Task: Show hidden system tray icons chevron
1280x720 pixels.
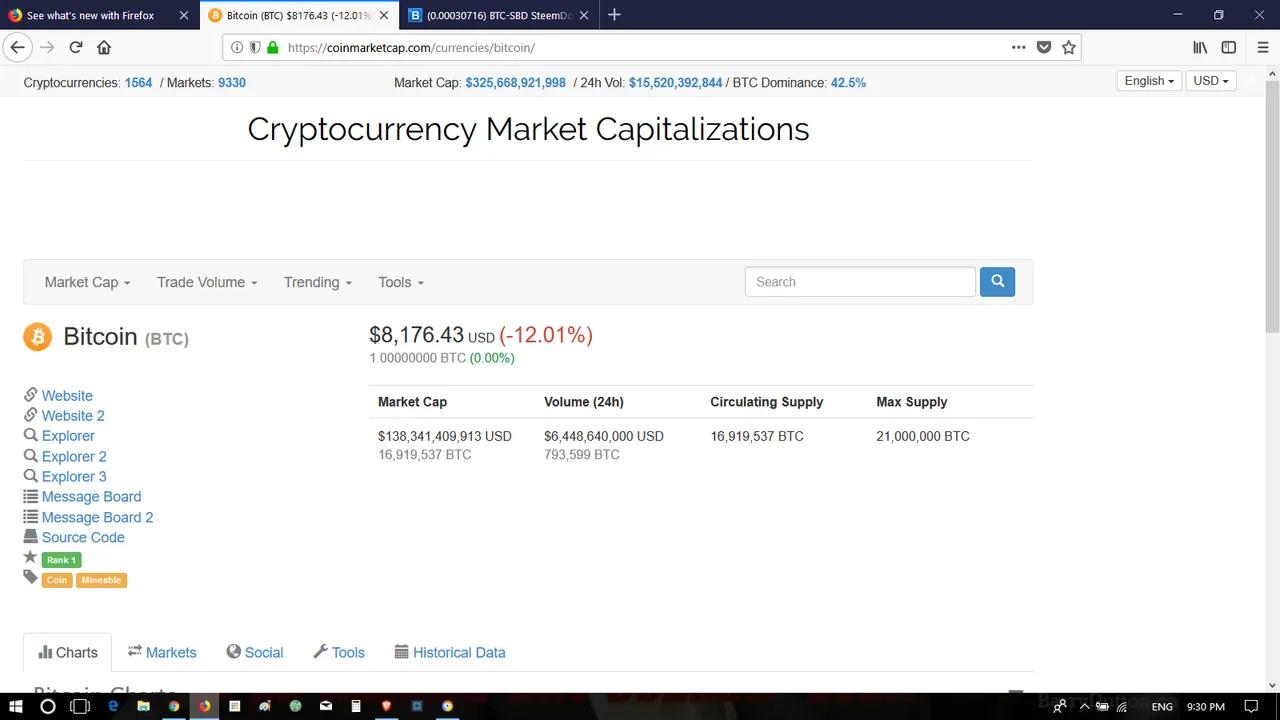Action: (x=1084, y=707)
